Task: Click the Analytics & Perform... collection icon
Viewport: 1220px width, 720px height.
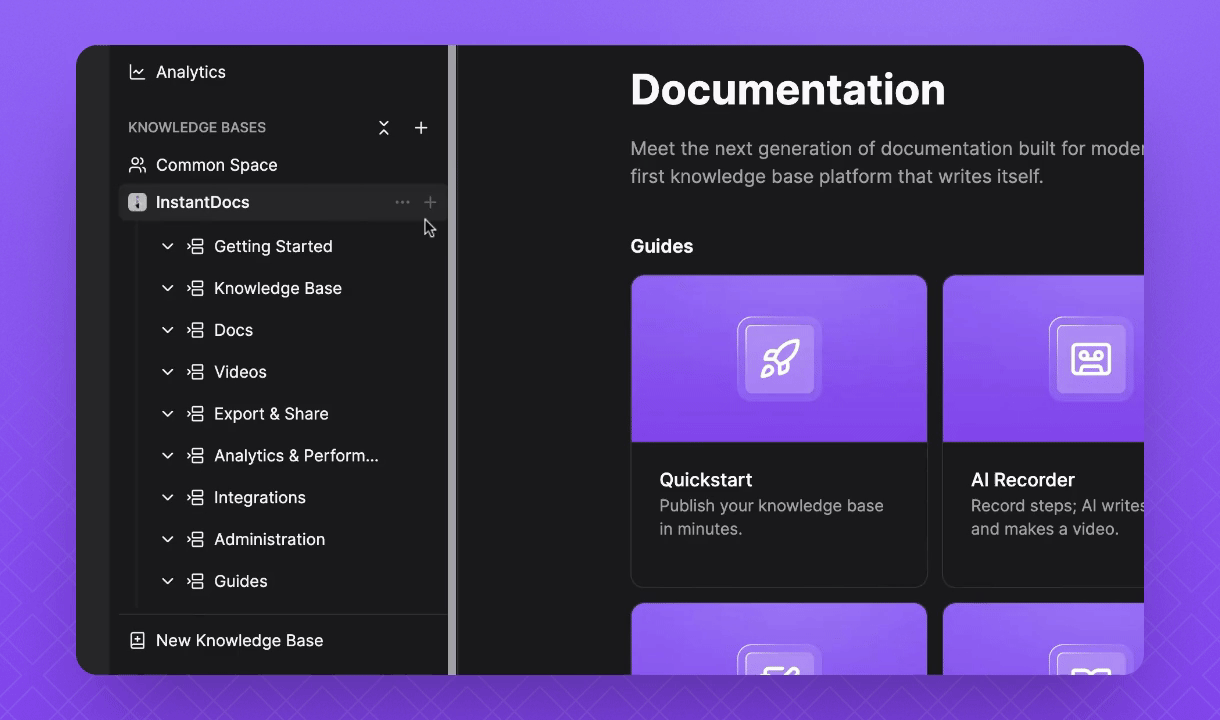Action: pyautogui.click(x=196, y=456)
